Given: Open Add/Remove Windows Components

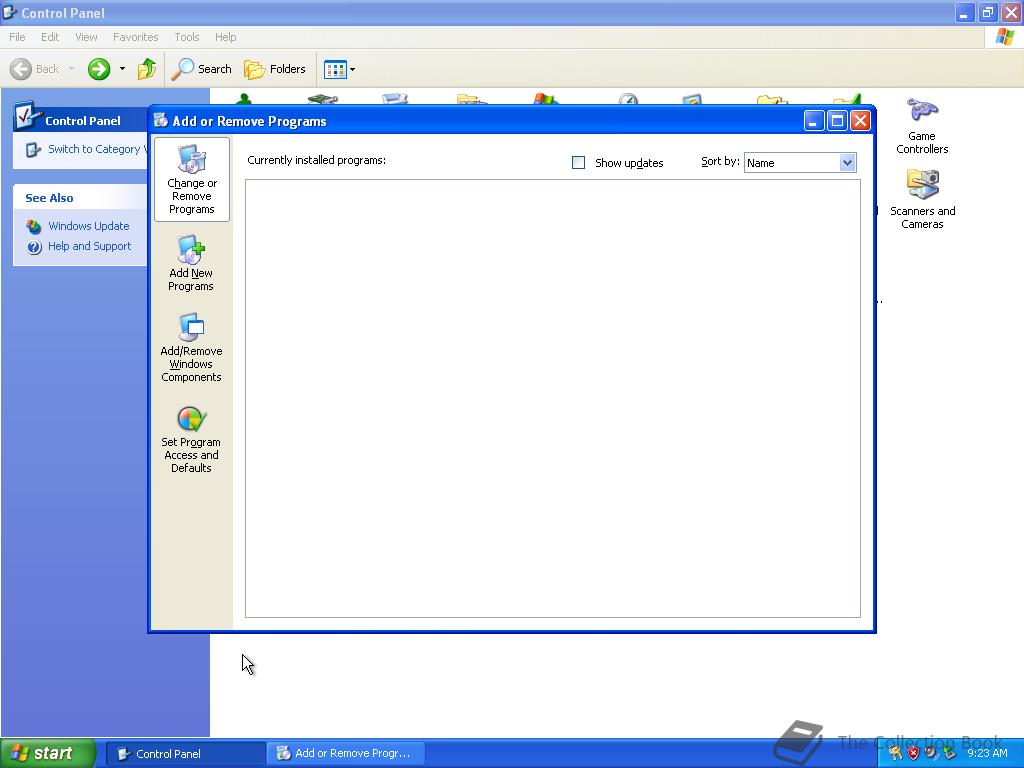Looking at the screenshot, I should 191,347.
